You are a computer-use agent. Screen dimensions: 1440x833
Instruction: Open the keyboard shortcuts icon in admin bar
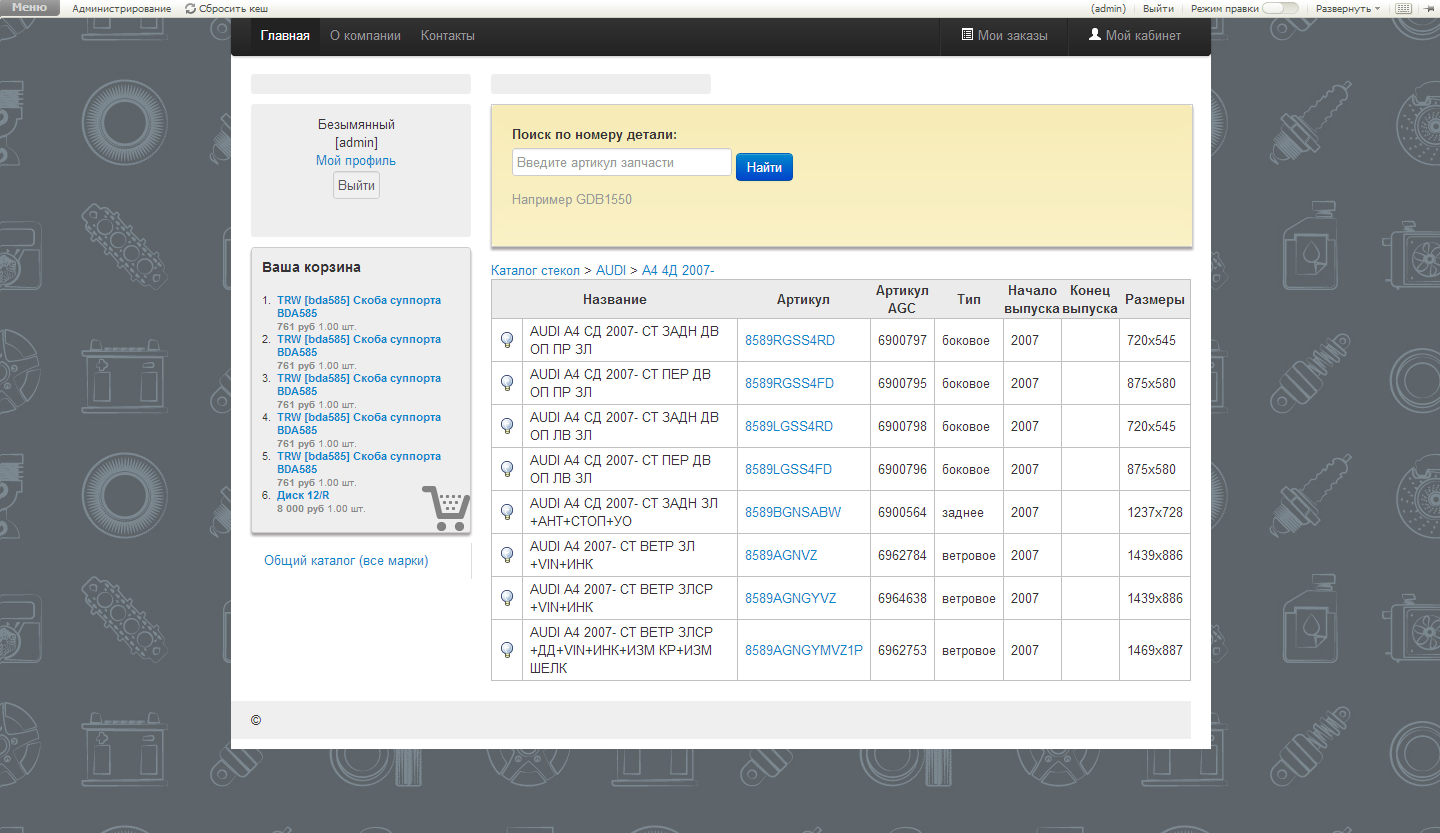pos(1403,8)
